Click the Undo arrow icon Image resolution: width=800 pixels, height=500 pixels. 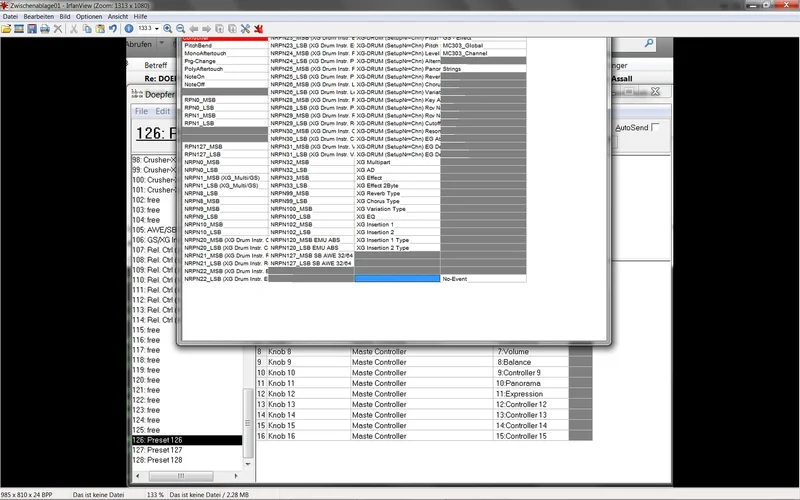[113, 29]
